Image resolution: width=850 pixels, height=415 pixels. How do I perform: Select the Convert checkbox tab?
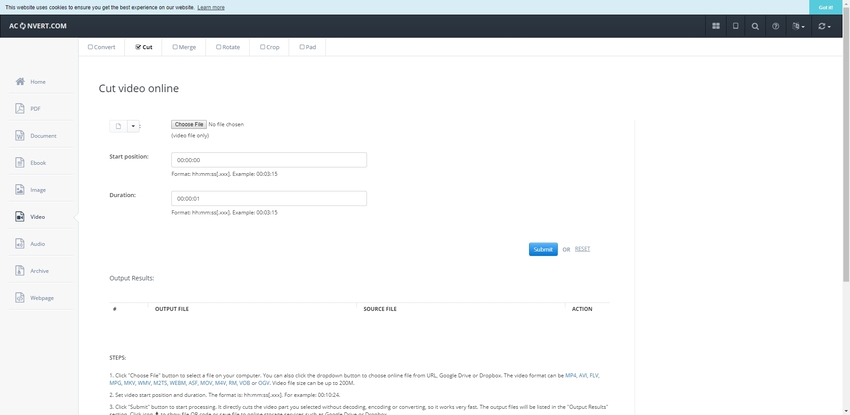click(102, 46)
